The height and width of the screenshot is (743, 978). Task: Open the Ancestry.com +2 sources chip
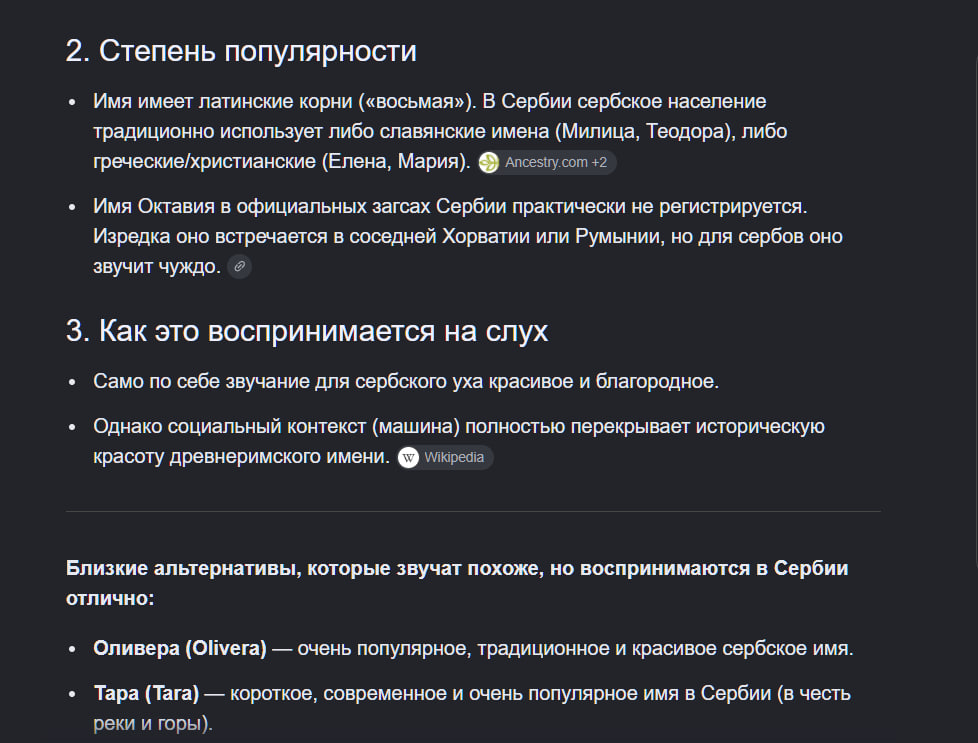coord(547,162)
